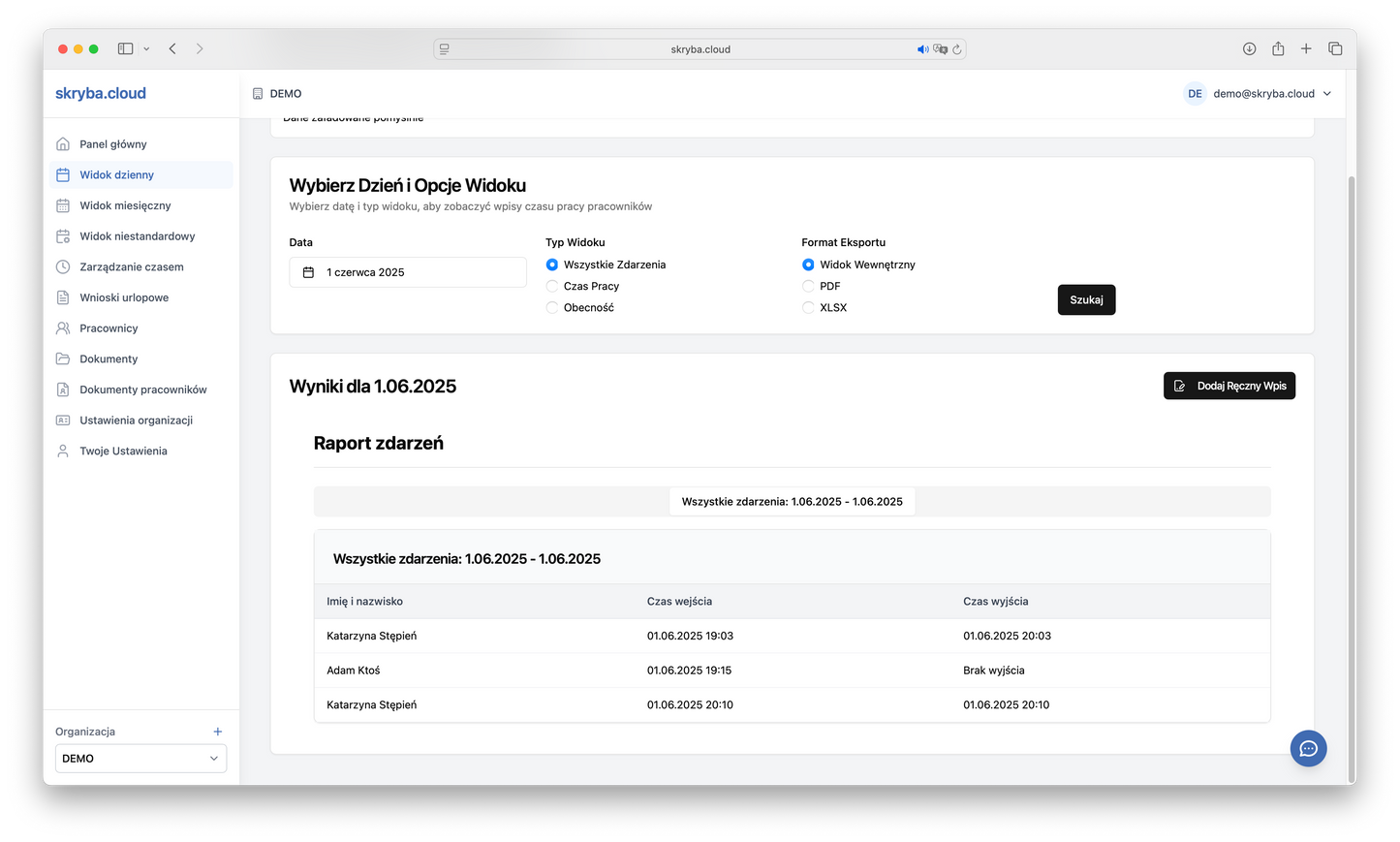Open the chat support bubble icon
1400x842 pixels.
(1308, 748)
